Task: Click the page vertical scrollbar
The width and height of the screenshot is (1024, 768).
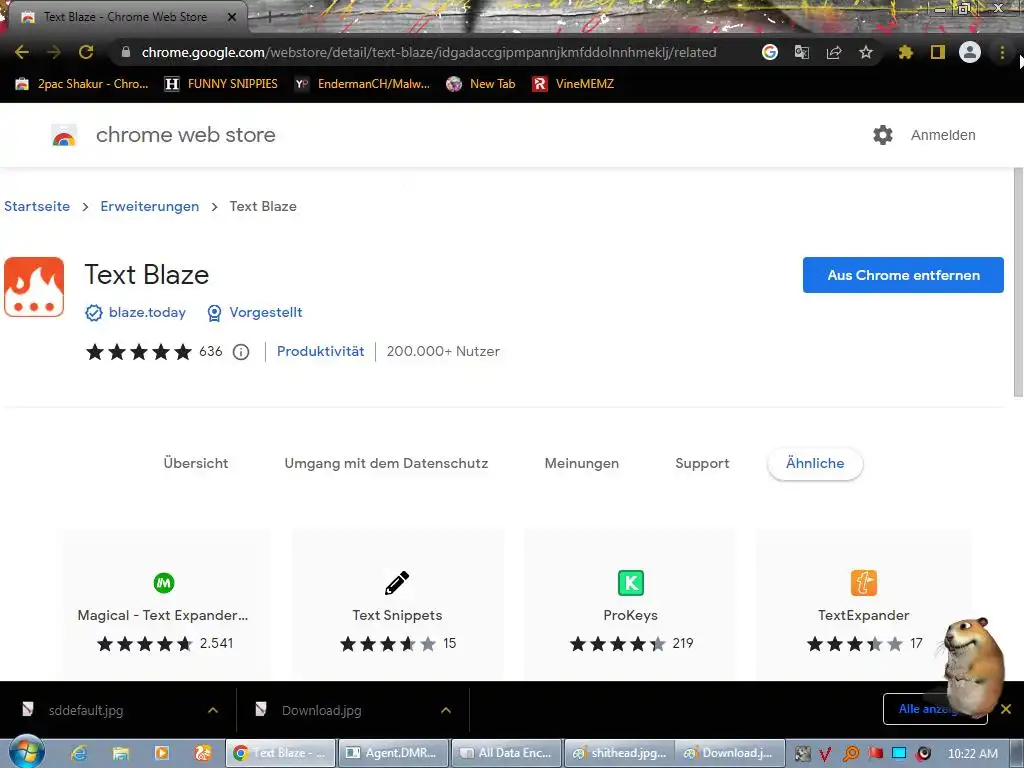Action: (1018, 282)
